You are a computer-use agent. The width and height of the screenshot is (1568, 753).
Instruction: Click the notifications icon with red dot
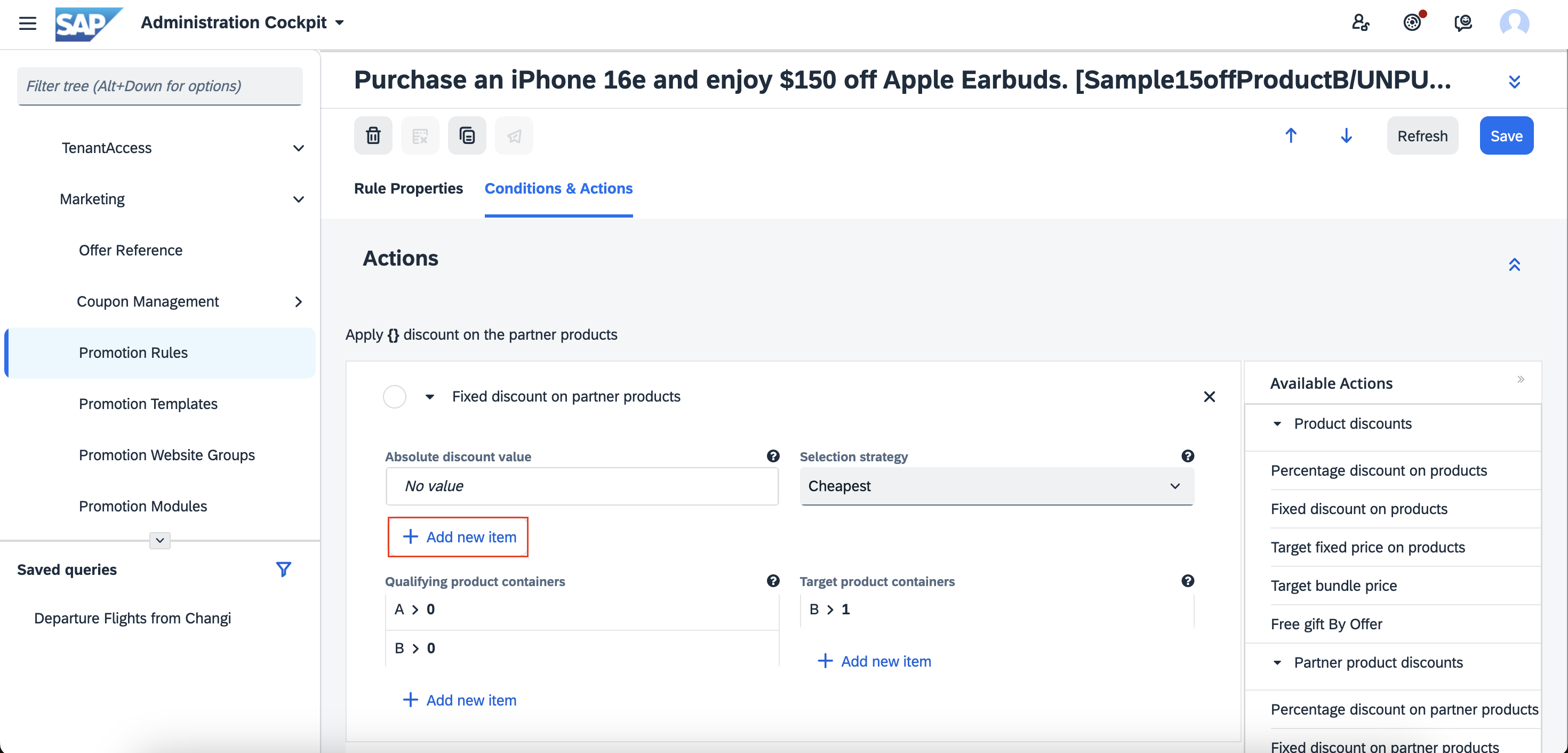pyautogui.click(x=1413, y=22)
